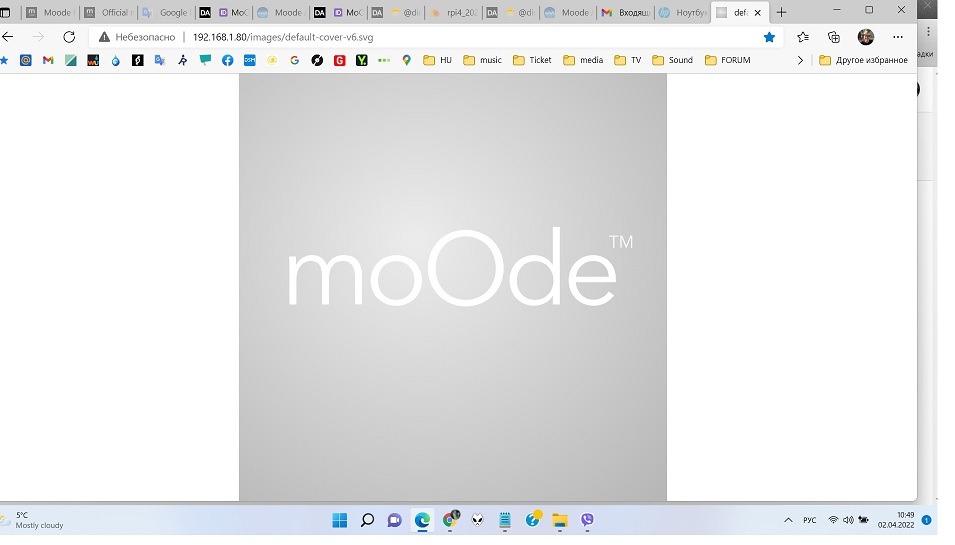Image resolution: width=955 pixels, height=545 pixels.
Task: Open the green Y. bookmark icon
Action: pyautogui.click(x=362, y=60)
